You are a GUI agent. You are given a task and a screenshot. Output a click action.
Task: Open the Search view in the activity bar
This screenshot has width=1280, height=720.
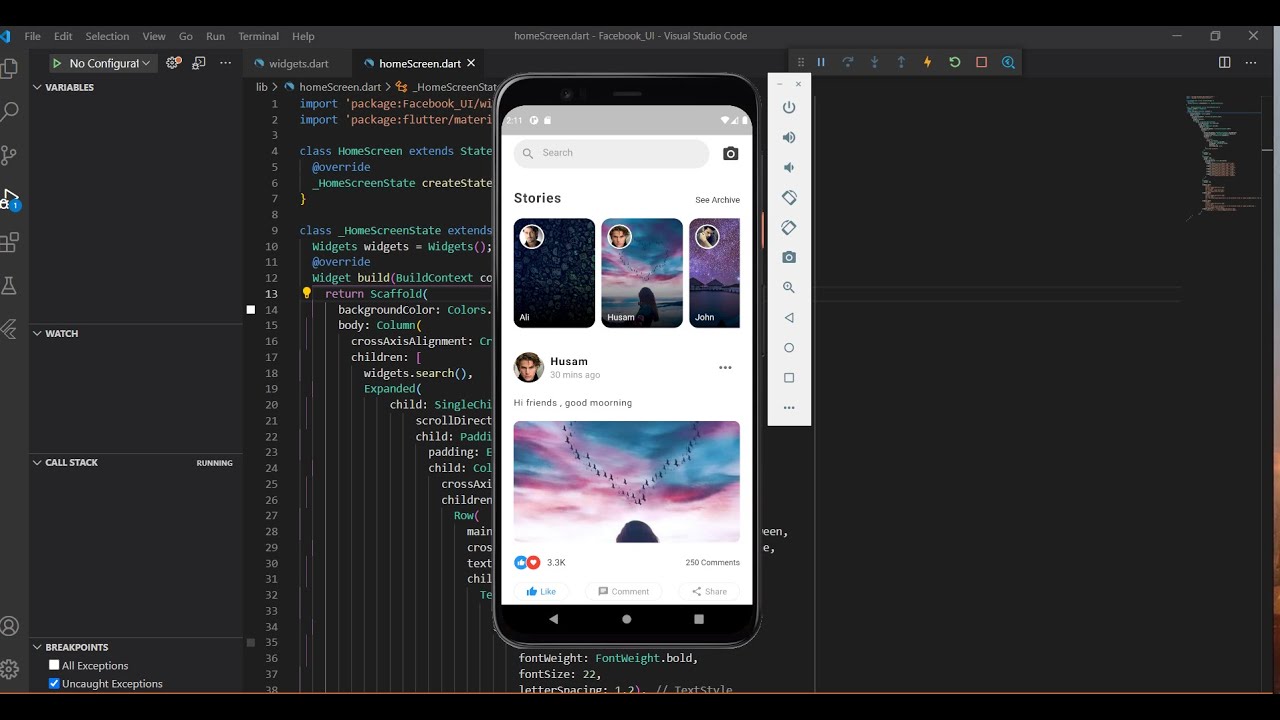point(9,112)
